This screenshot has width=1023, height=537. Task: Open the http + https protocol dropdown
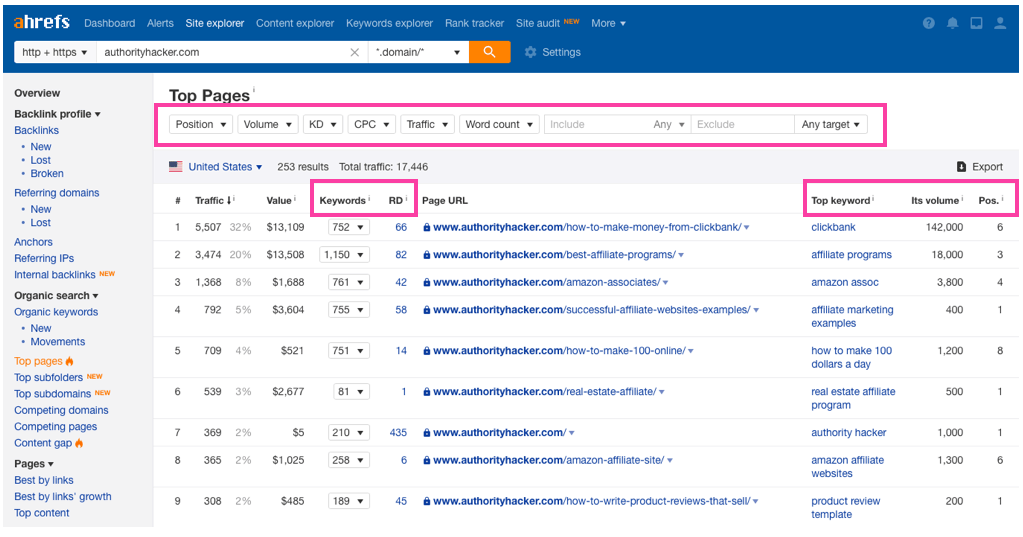(x=55, y=52)
